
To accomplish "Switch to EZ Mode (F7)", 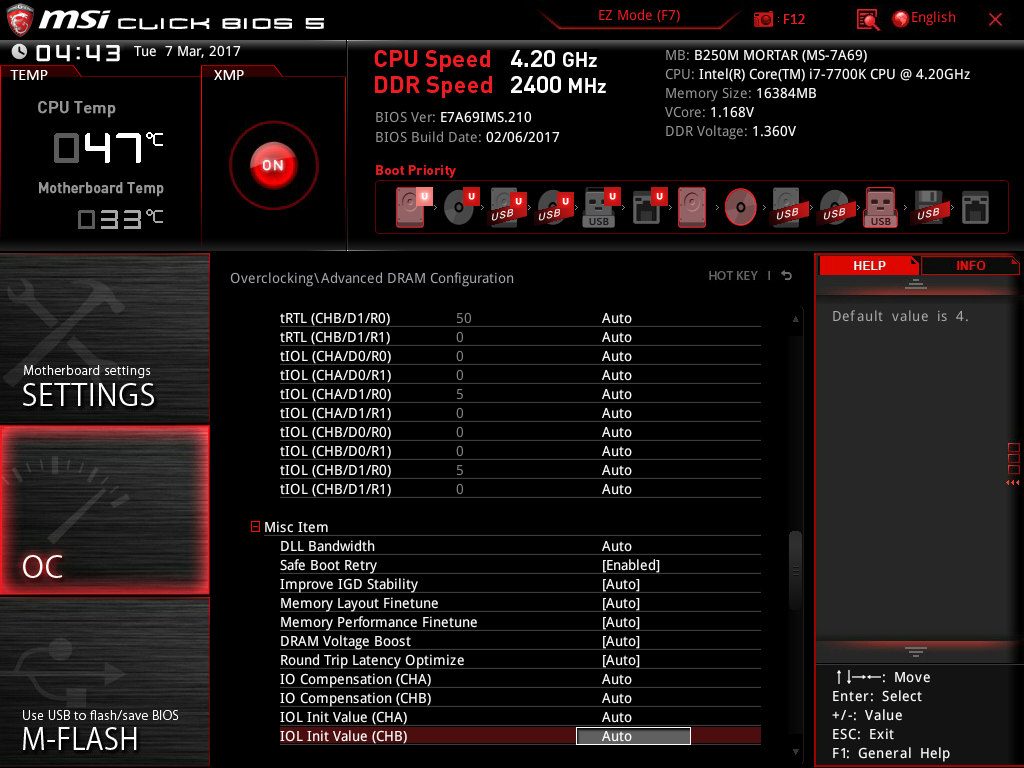I will pos(640,16).
